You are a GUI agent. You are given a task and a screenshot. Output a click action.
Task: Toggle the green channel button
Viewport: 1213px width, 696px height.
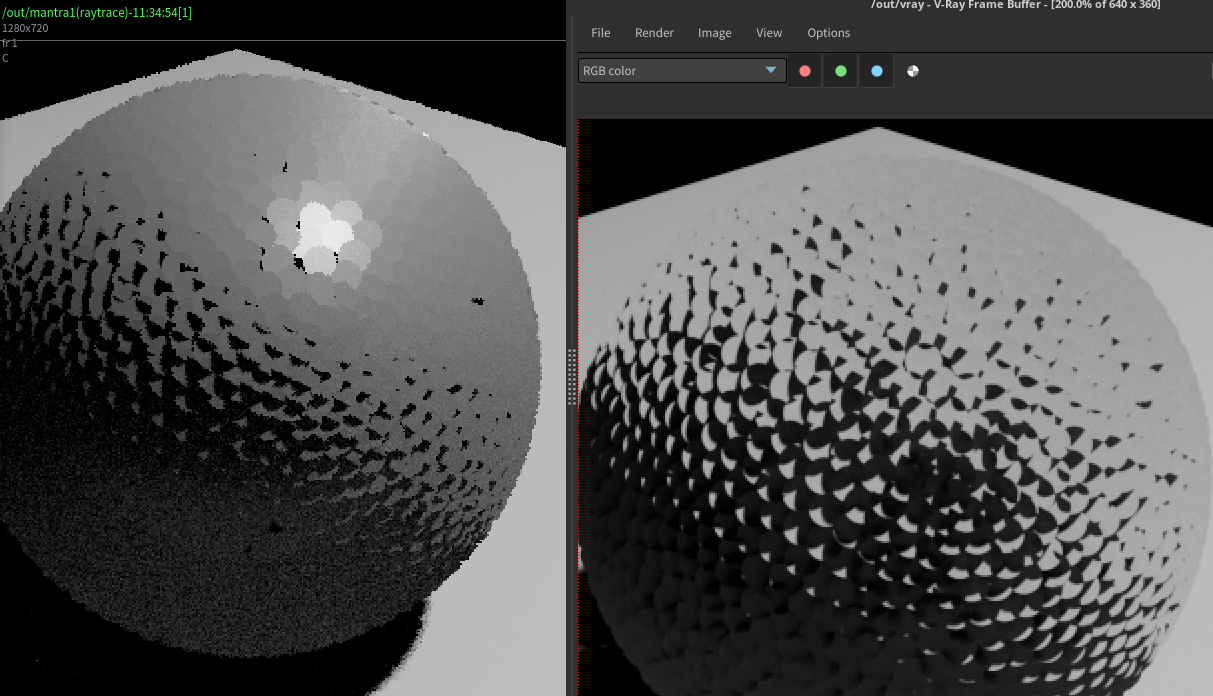click(841, 71)
